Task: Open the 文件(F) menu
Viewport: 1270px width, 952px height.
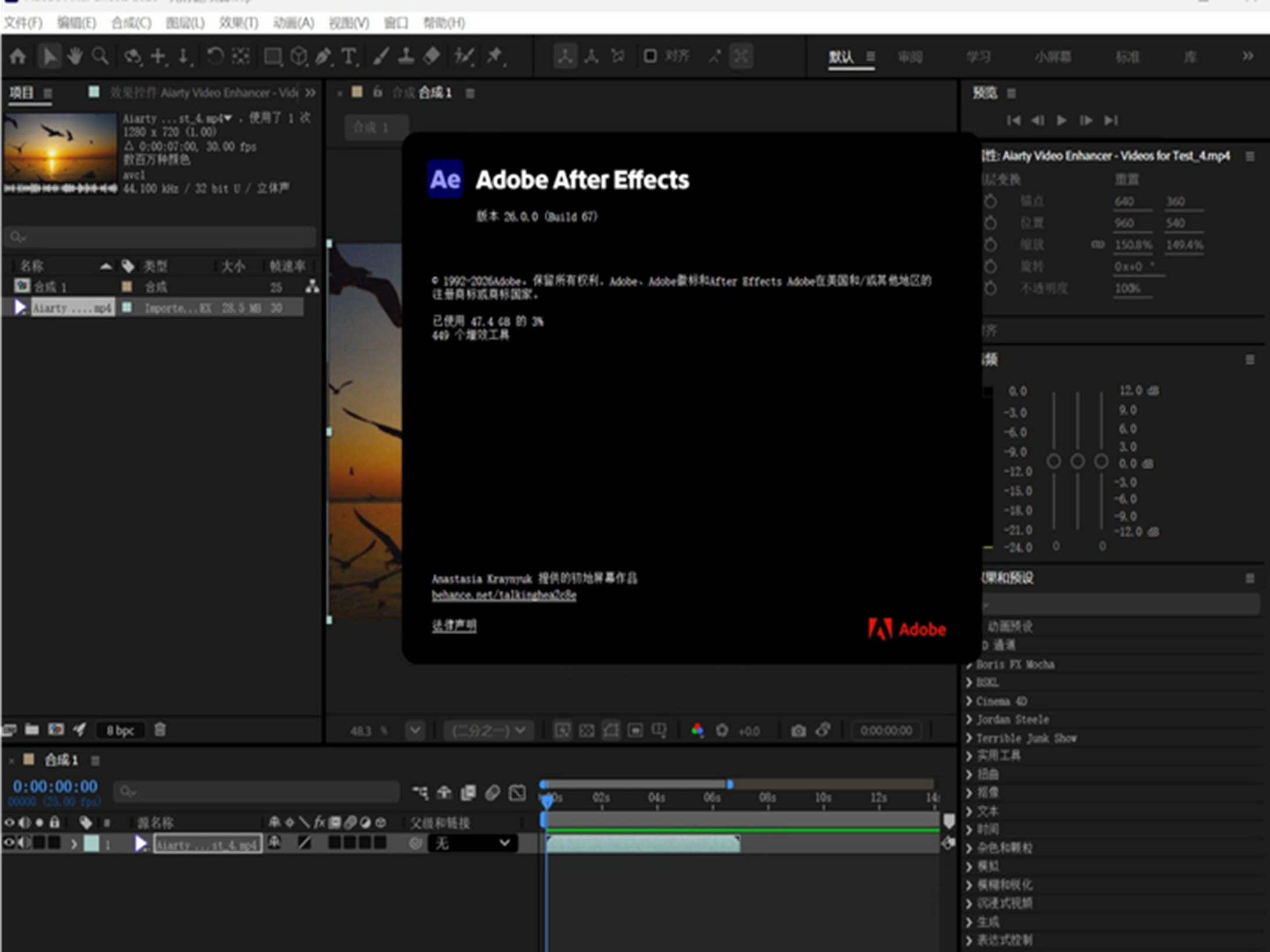Action: (x=23, y=23)
